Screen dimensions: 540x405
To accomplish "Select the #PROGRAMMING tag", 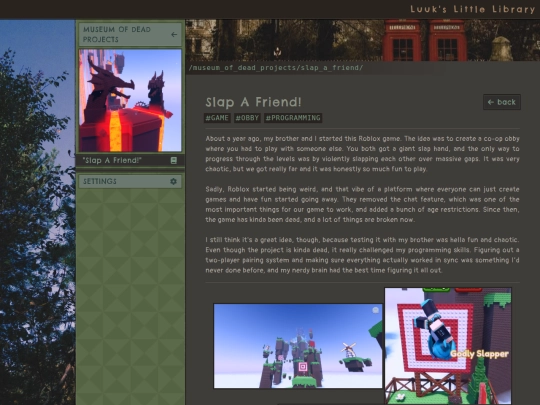I will [x=293, y=118].
